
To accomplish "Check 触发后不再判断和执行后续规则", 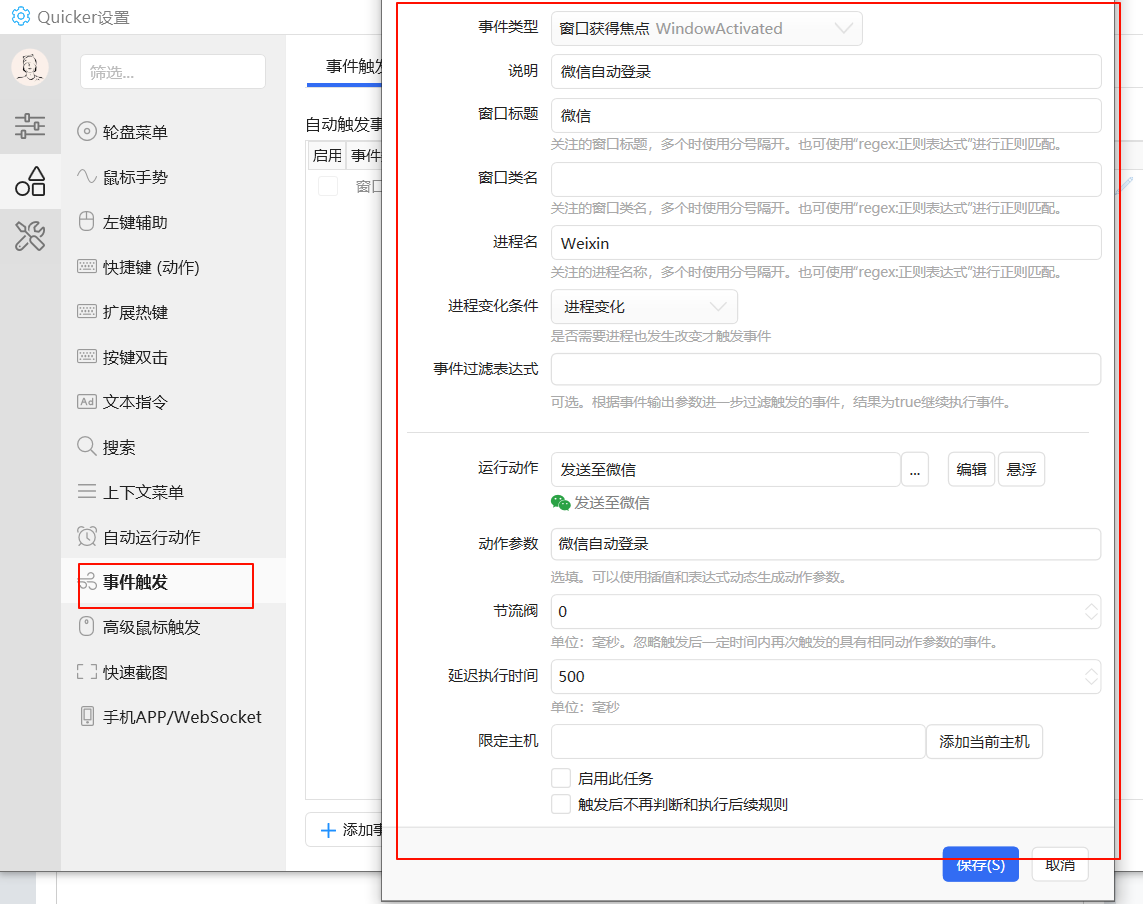I will point(561,804).
